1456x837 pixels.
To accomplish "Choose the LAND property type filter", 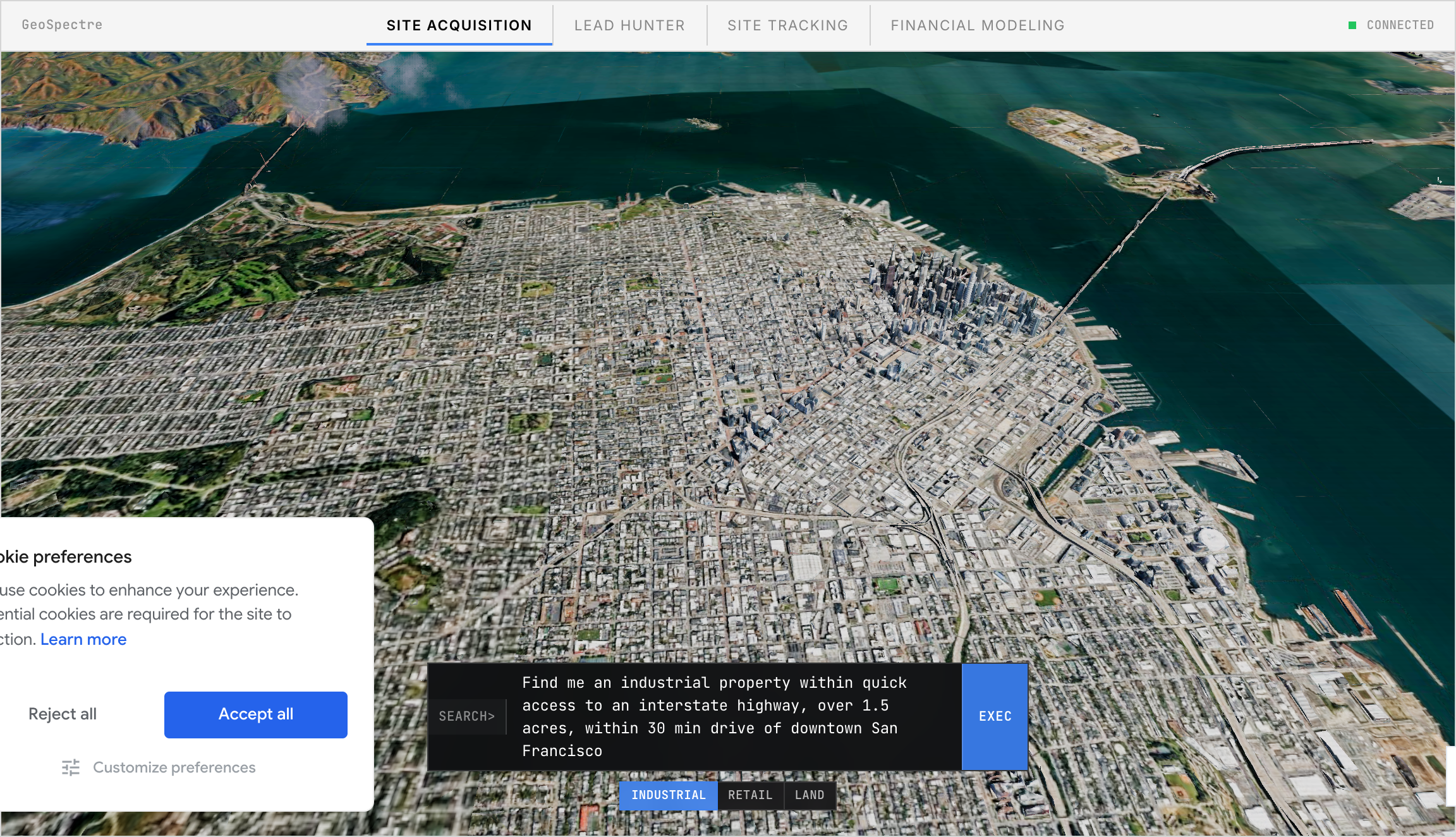I will 810,795.
